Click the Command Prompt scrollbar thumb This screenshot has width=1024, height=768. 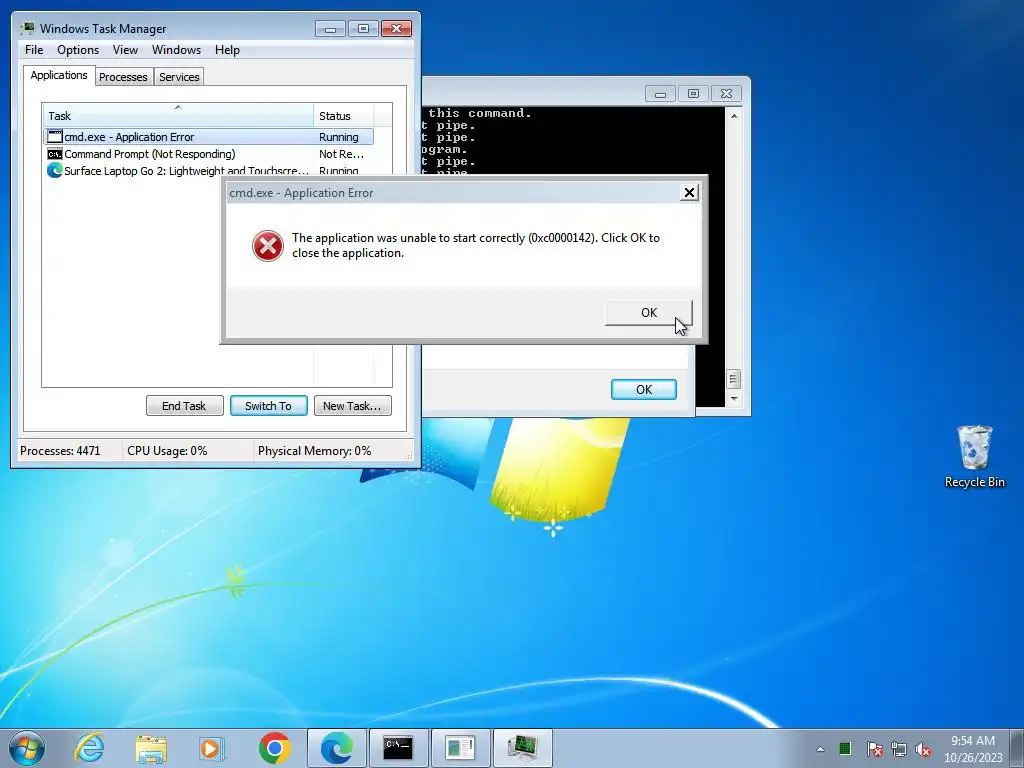click(x=734, y=379)
